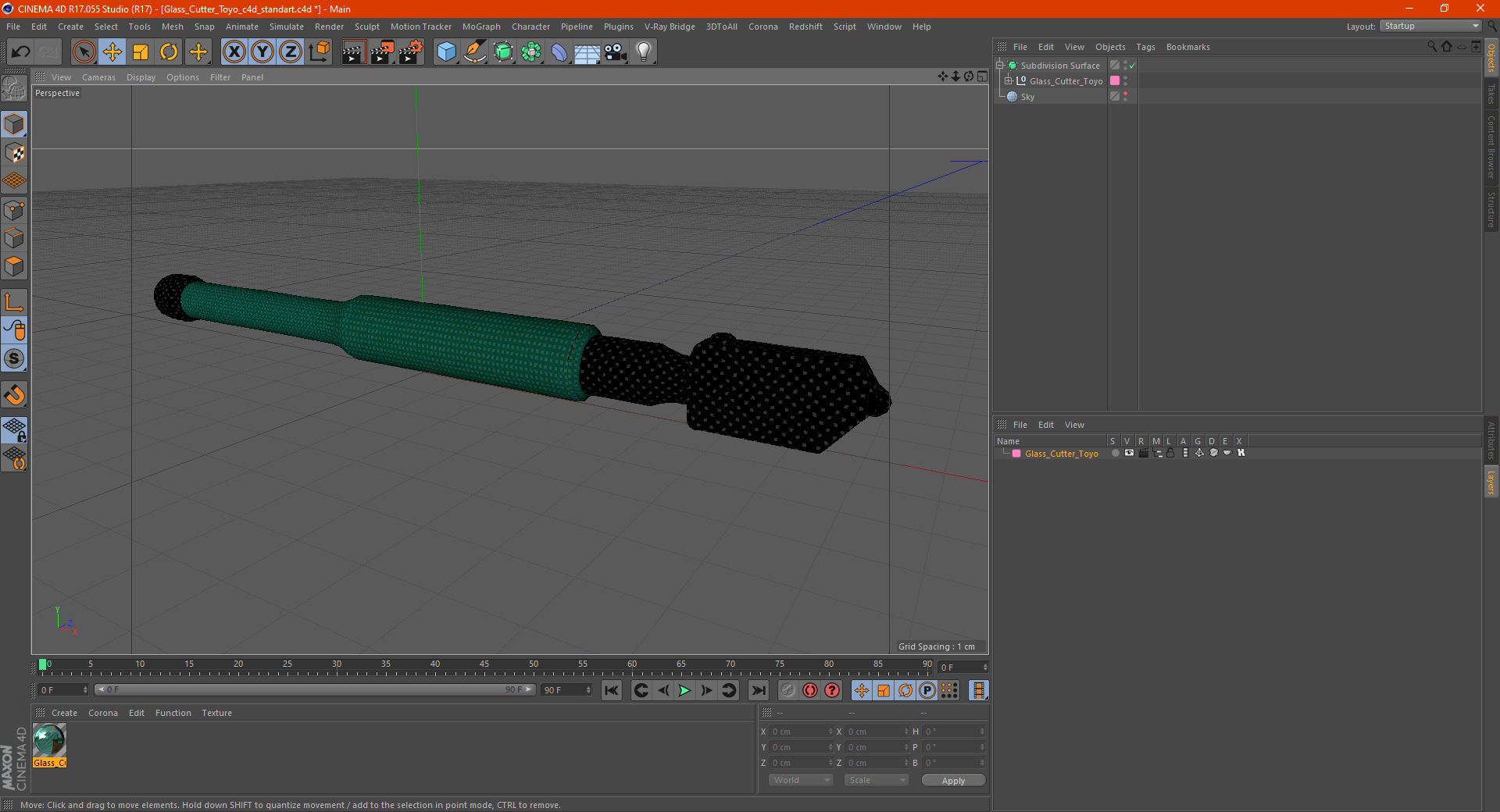
Task: Click the 90 F end frame field
Action: coord(566,690)
